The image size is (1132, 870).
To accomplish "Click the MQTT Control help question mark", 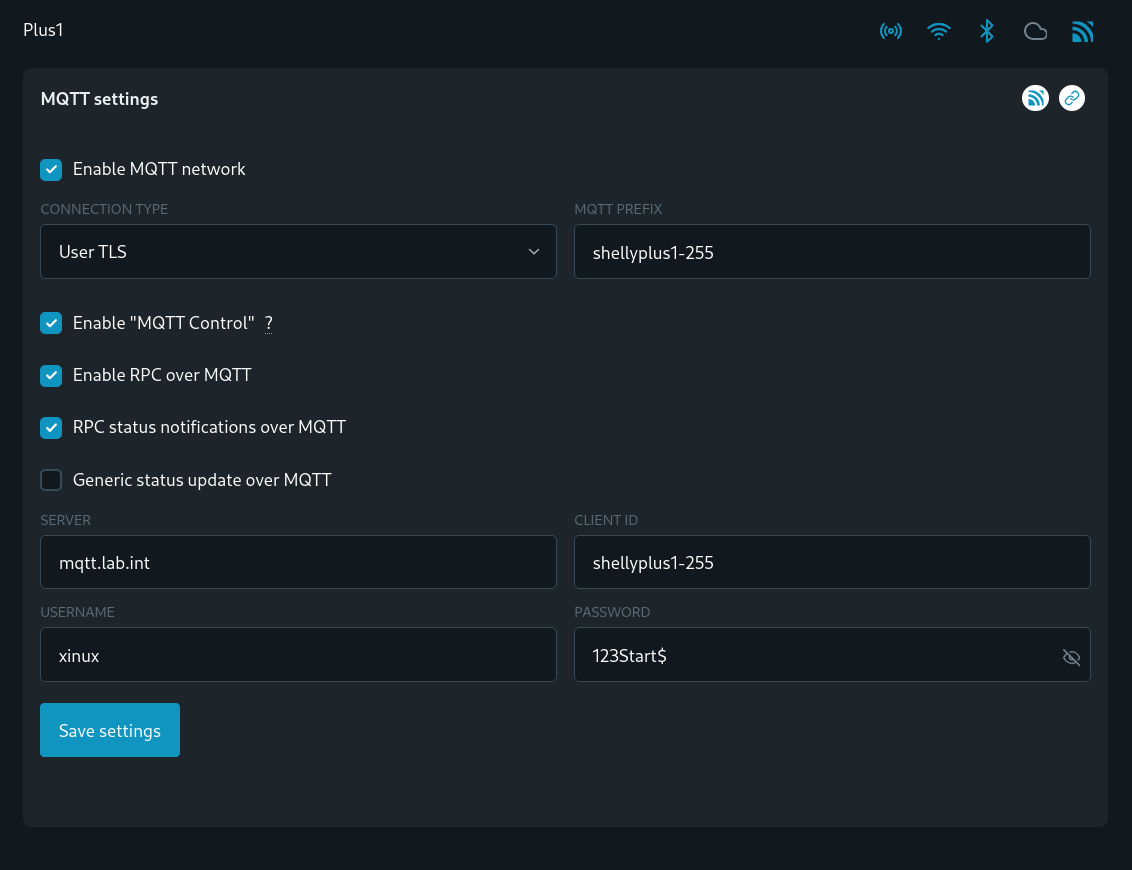I will point(268,323).
